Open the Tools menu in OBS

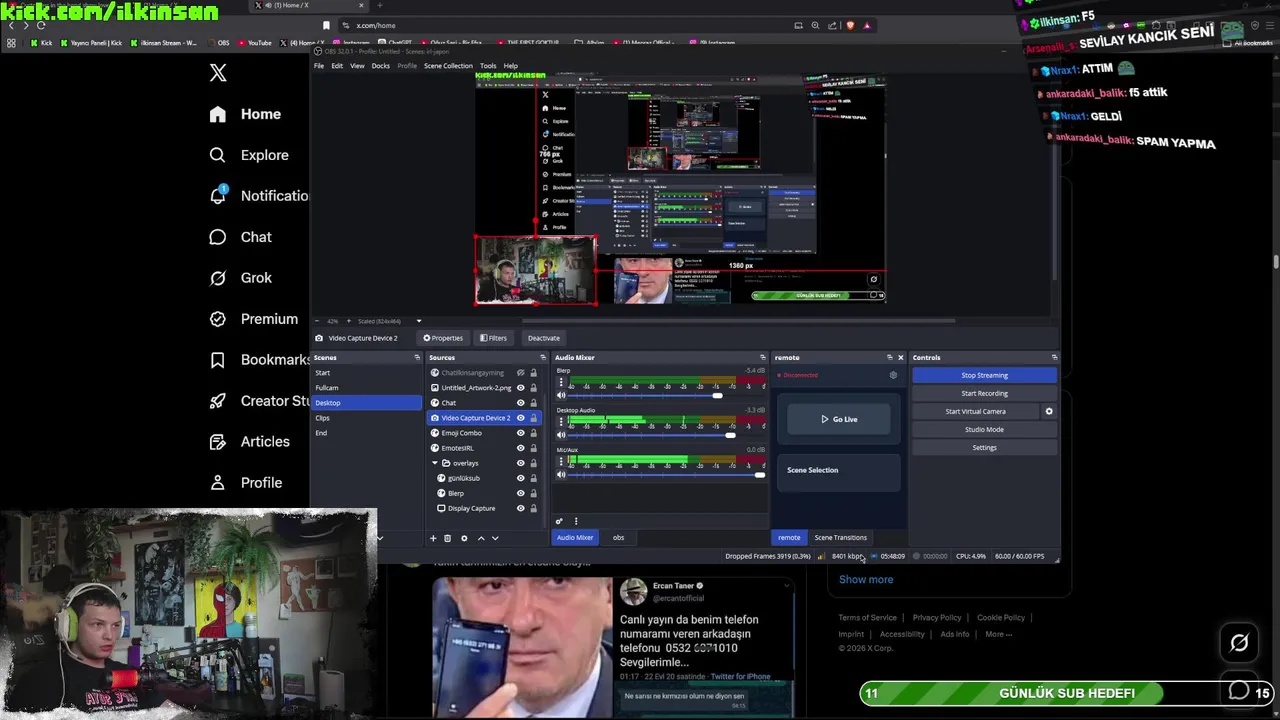[488, 66]
